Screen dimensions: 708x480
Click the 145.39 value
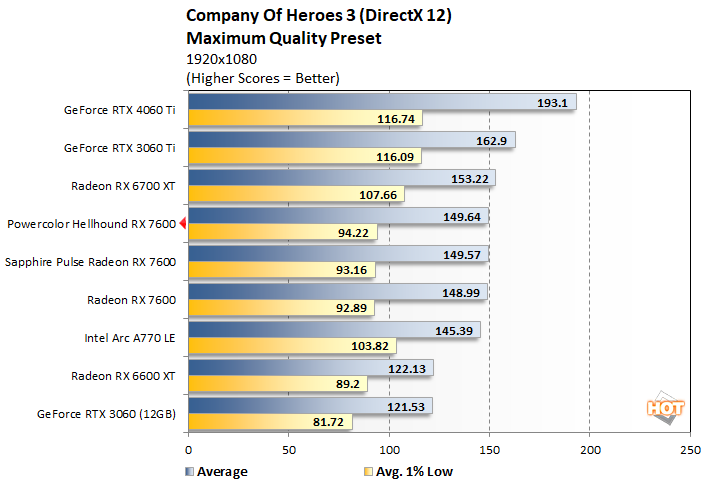pos(454,331)
